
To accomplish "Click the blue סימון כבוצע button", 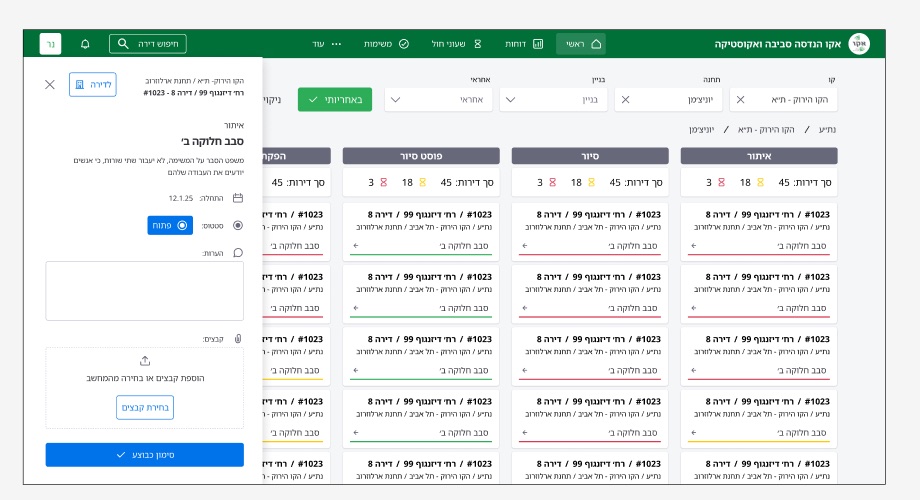I will (145, 455).
